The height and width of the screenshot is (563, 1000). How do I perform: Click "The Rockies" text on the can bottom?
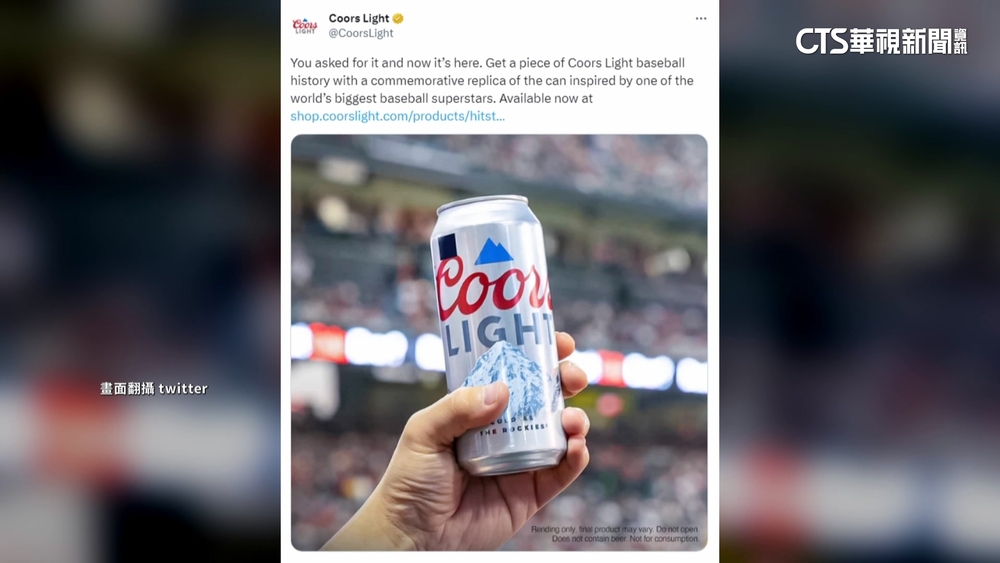click(x=513, y=430)
